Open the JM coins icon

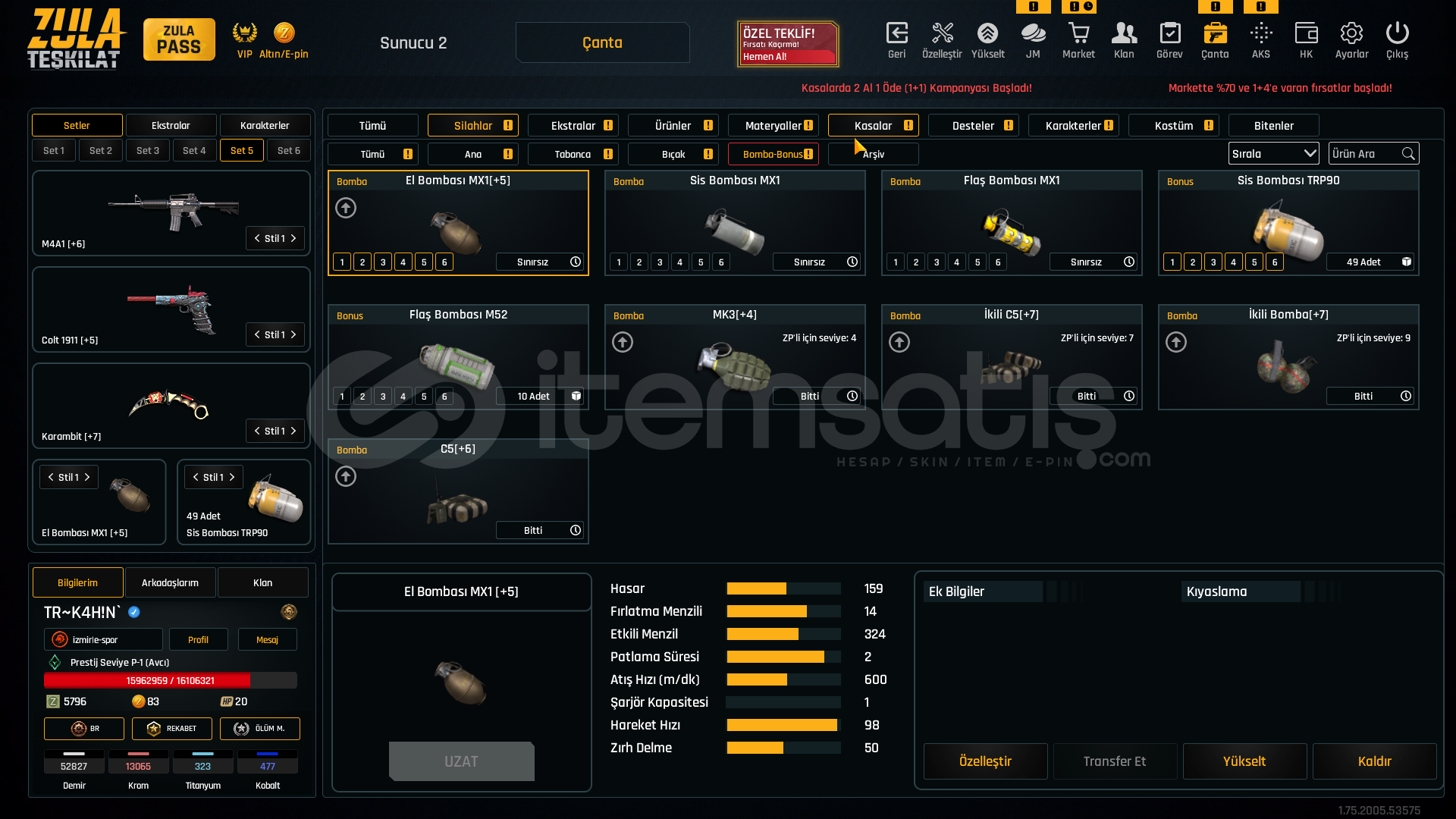[x=1033, y=33]
